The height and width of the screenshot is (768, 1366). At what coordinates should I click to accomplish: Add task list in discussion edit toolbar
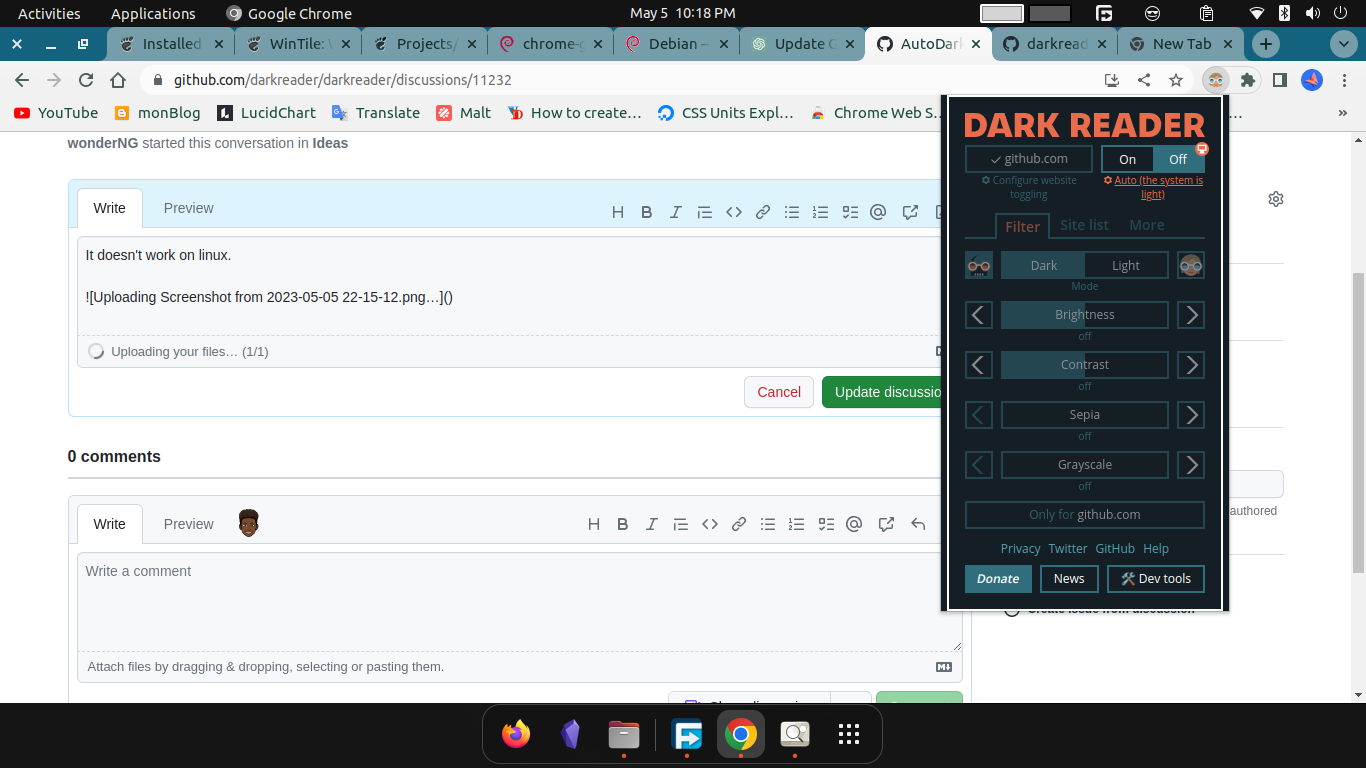click(850, 212)
